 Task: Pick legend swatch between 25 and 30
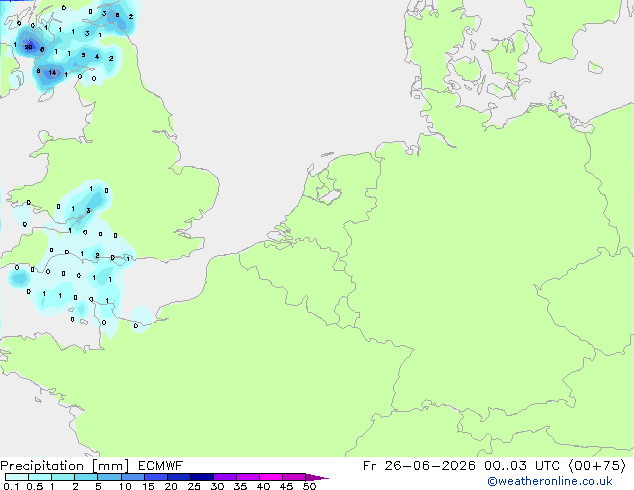click(x=201, y=477)
